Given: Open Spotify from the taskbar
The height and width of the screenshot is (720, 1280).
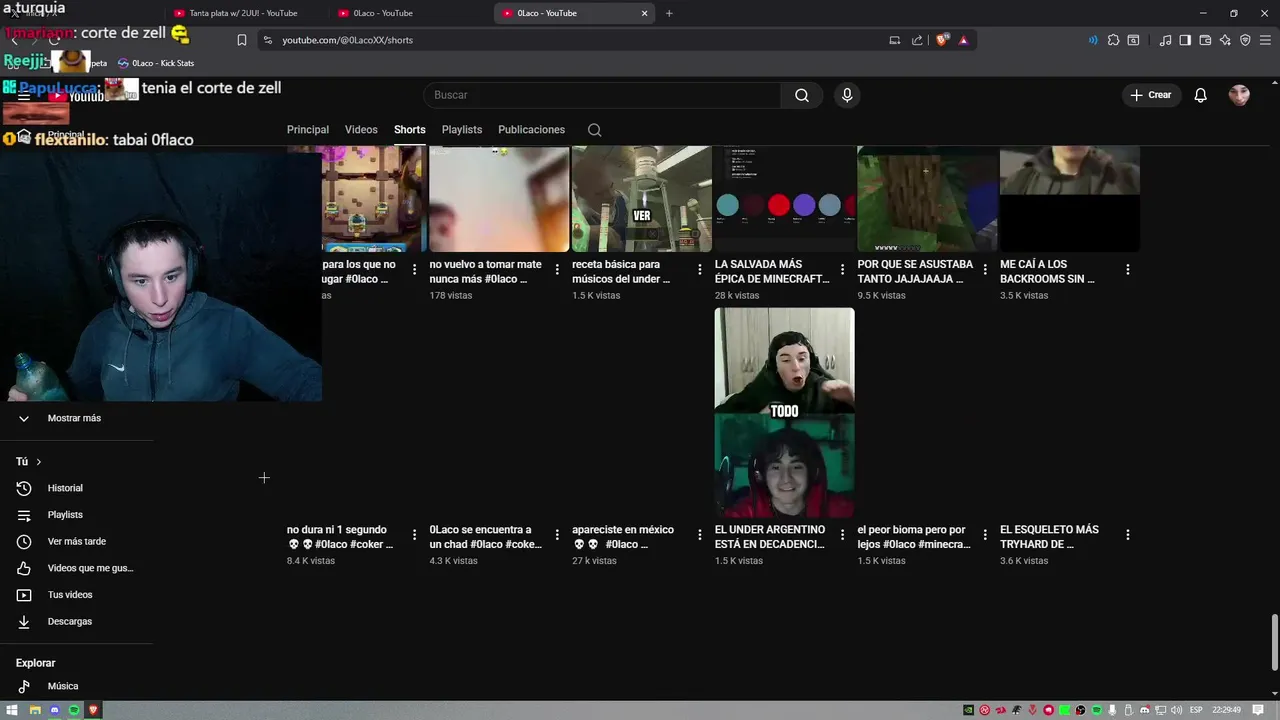Looking at the screenshot, I should [x=74, y=710].
